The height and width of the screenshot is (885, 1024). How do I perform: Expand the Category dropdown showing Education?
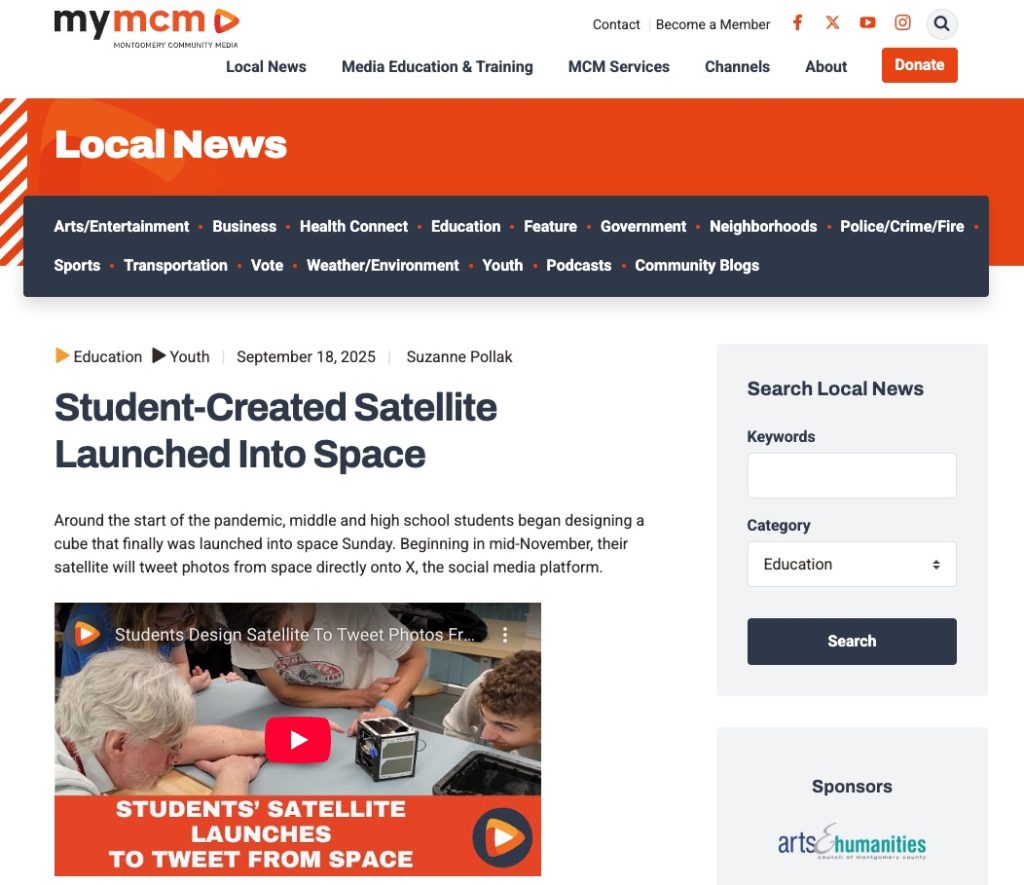[x=852, y=564]
